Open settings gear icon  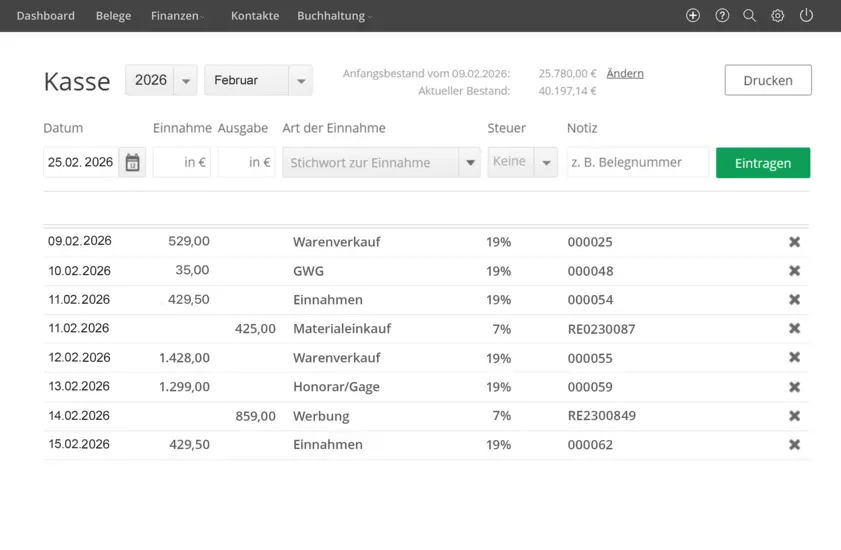point(777,16)
